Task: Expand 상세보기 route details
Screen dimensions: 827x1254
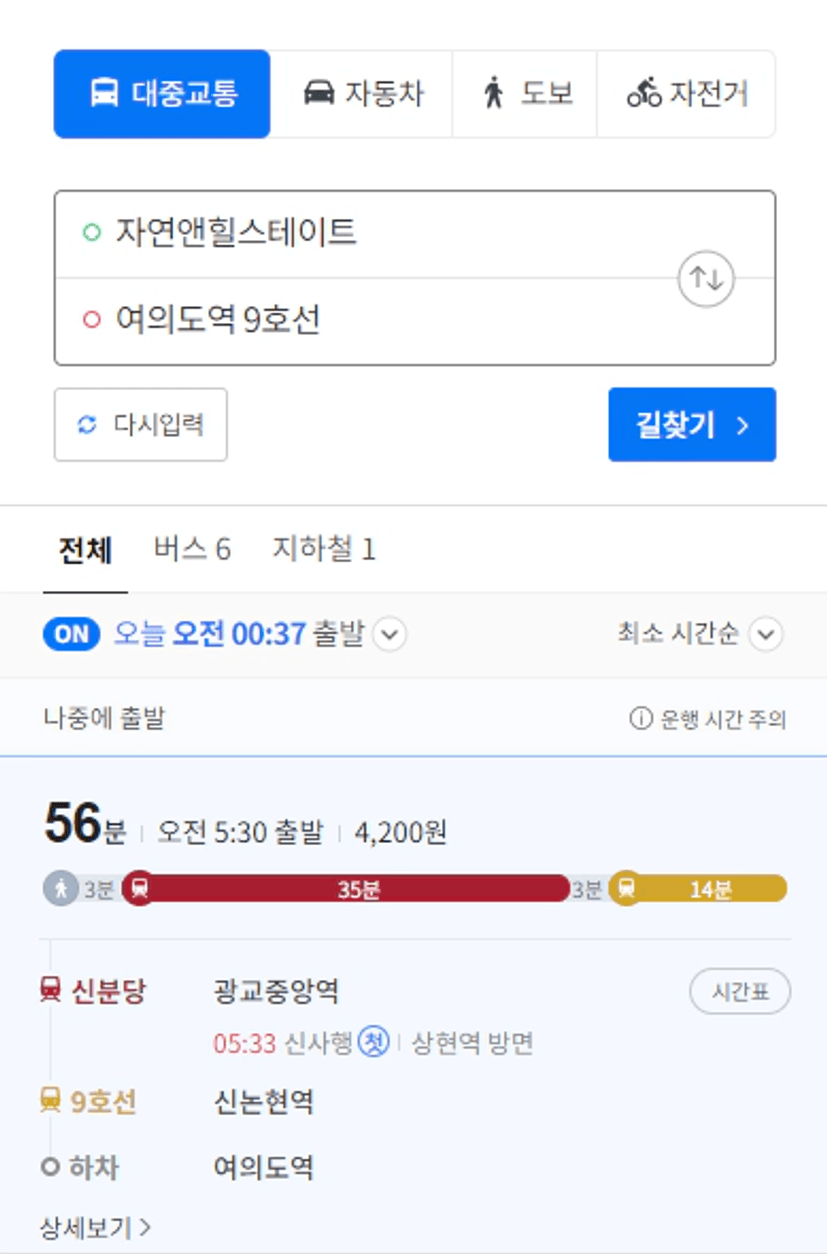Action: click(96, 1227)
